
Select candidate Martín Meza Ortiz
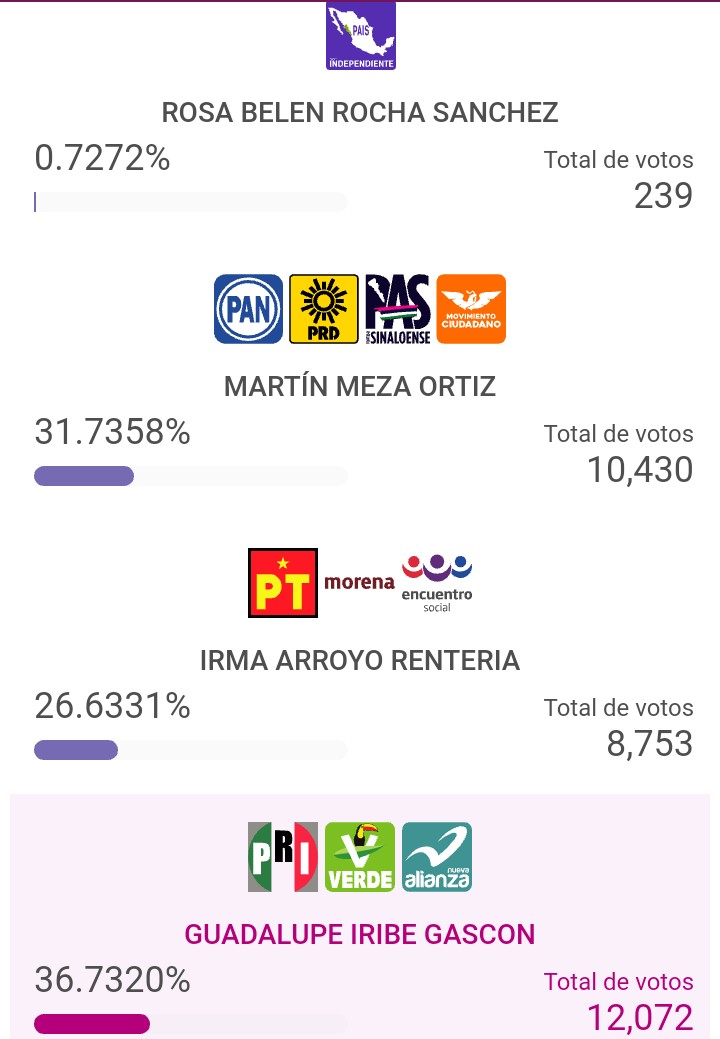360,386
